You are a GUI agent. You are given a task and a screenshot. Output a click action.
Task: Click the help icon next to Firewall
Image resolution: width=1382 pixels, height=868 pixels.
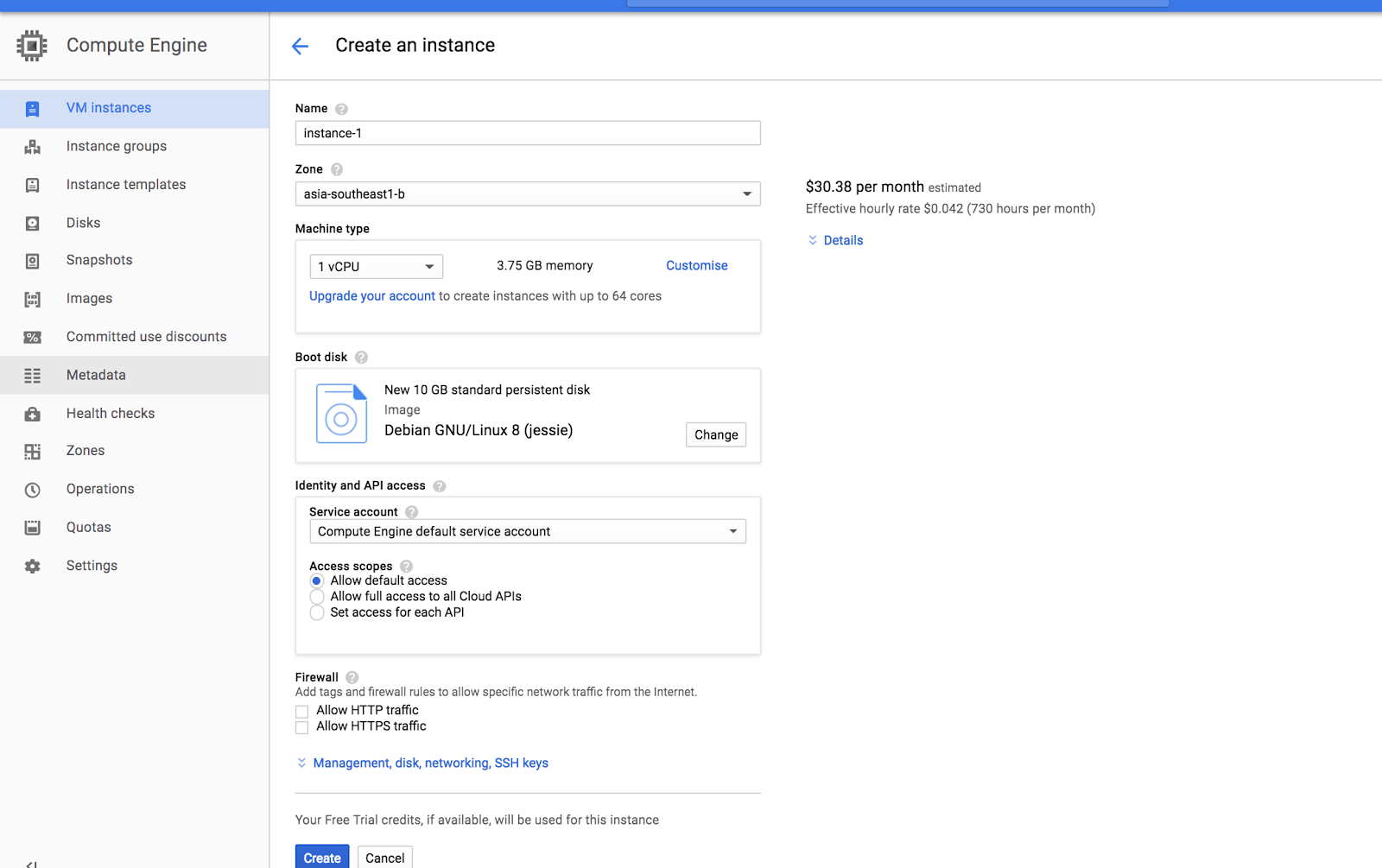tap(352, 678)
